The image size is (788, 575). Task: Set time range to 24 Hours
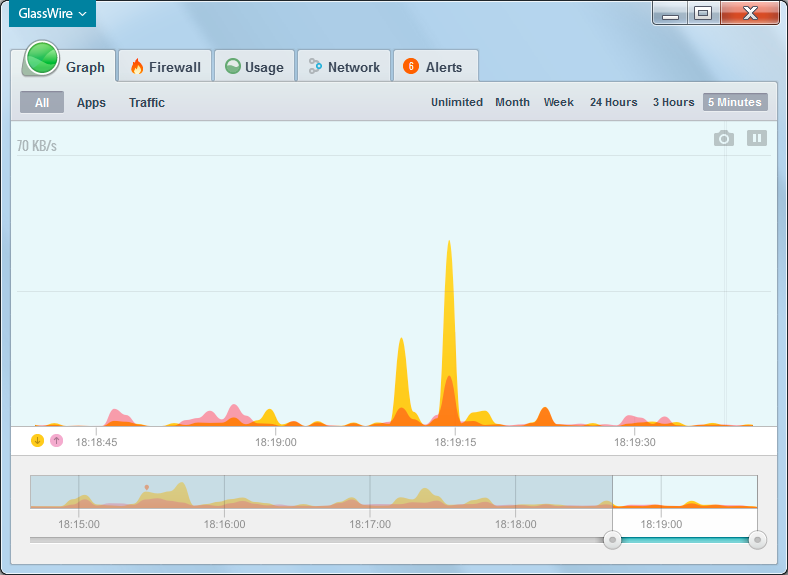click(614, 102)
